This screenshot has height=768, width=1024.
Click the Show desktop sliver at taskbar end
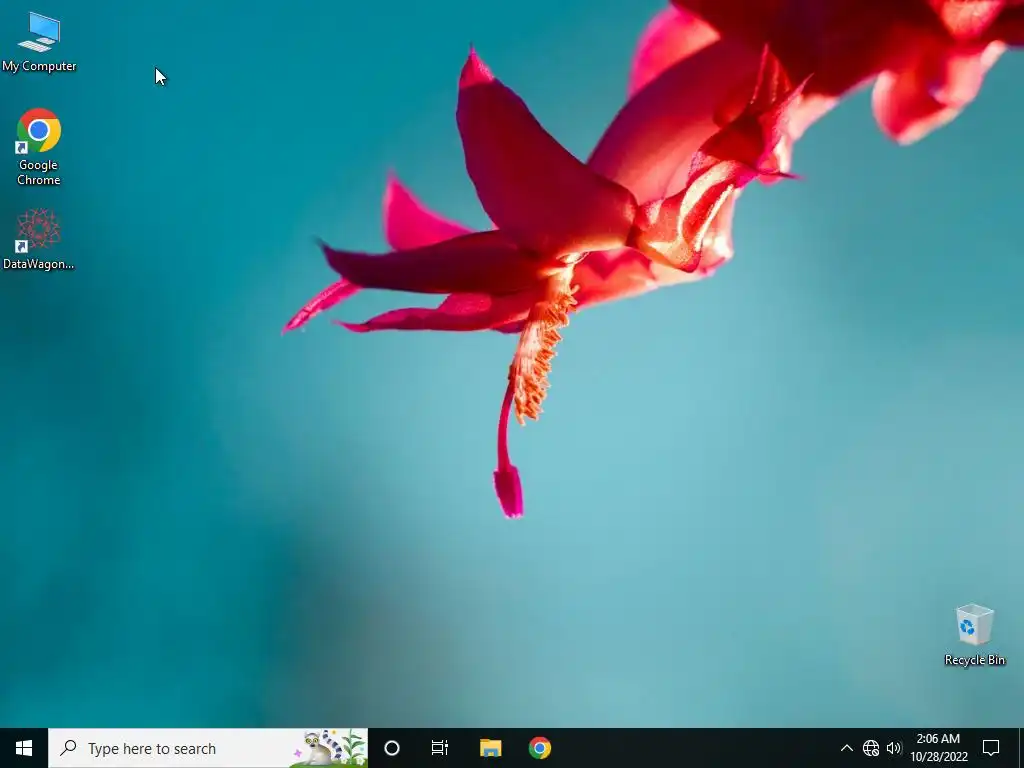(1021, 748)
